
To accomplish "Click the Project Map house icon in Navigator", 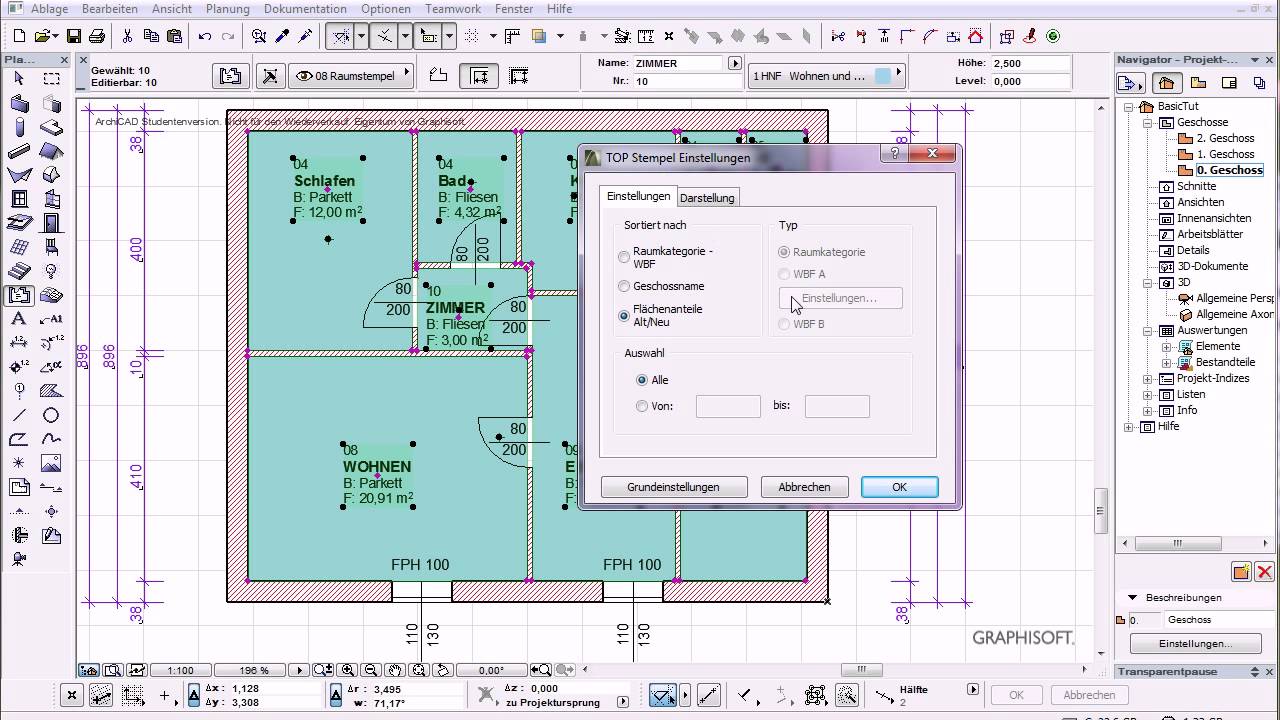I will pos(1166,83).
